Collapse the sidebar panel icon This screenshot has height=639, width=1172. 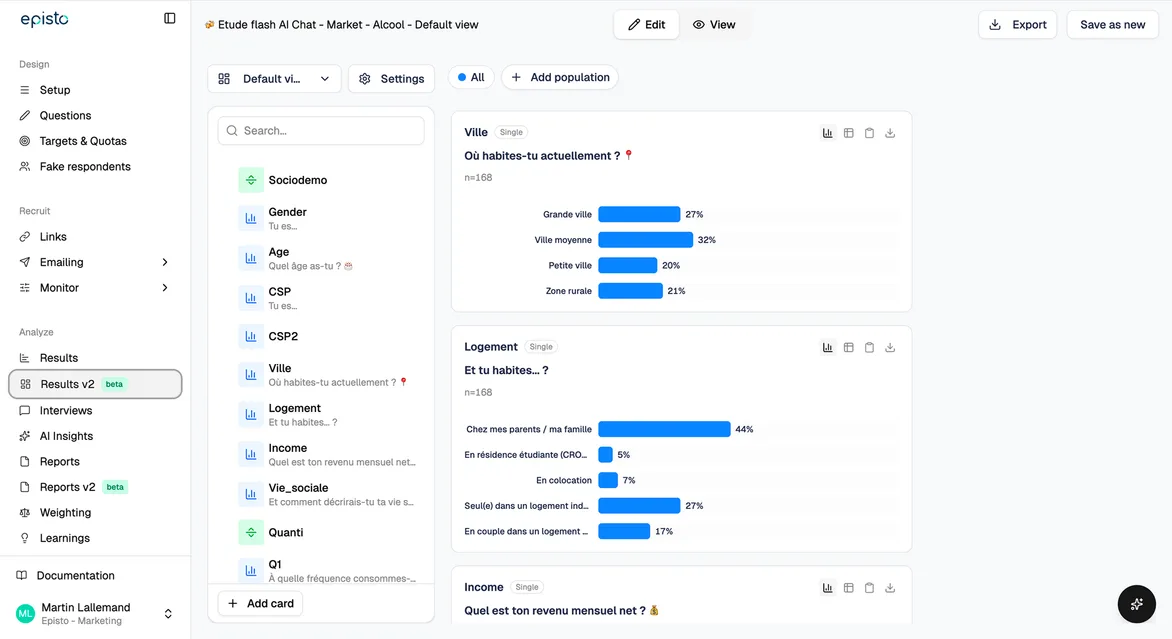point(170,18)
